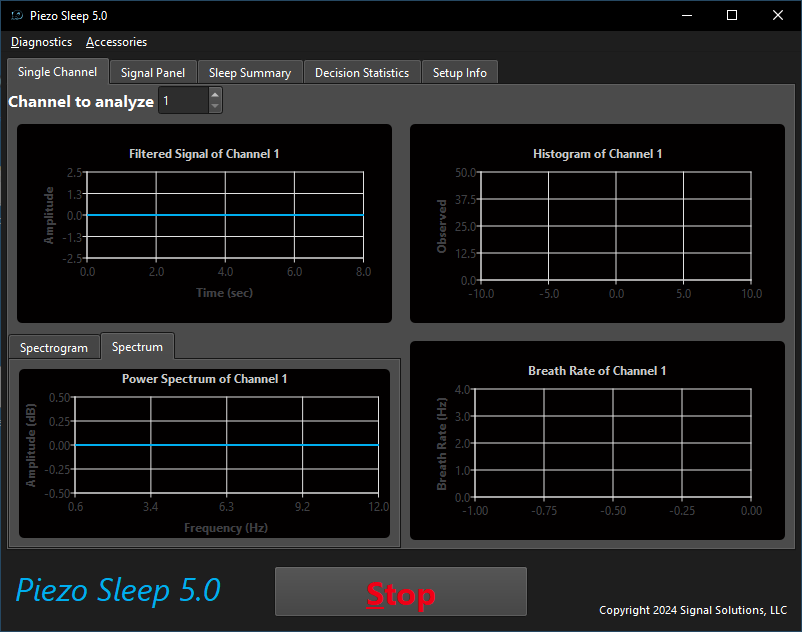802x632 pixels.
Task: Open the Setup Info tab
Action: 460,73
